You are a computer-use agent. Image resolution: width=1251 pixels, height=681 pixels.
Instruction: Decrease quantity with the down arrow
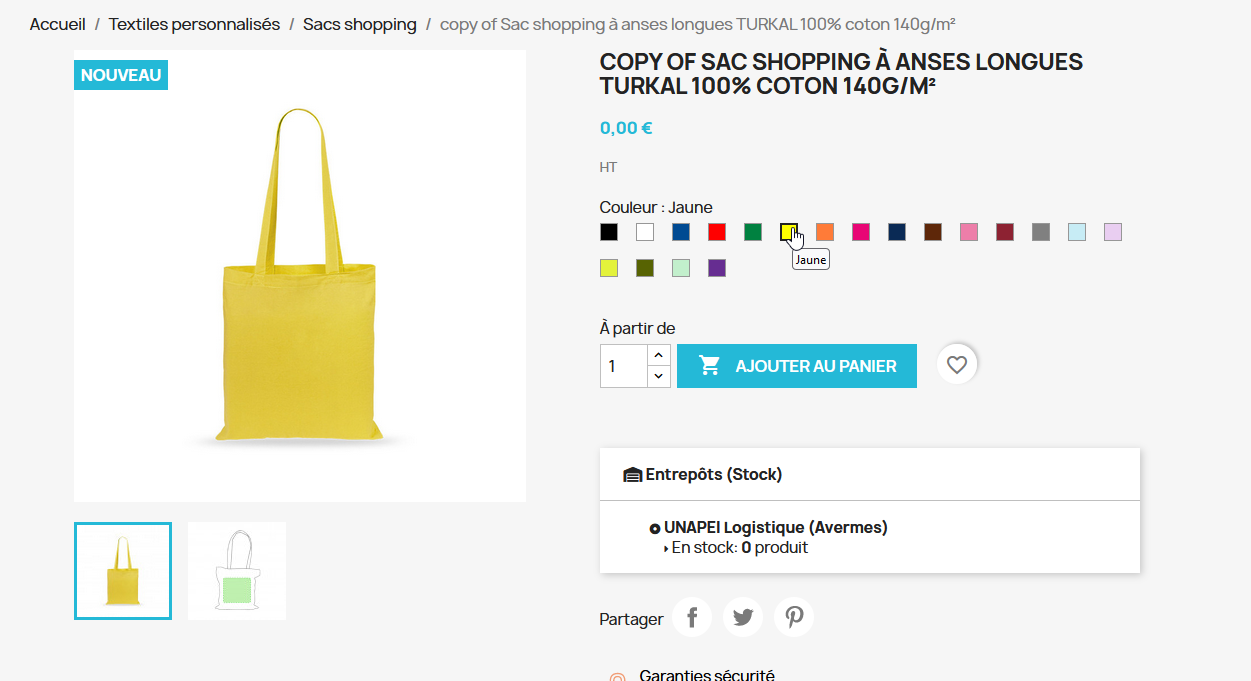pyautogui.click(x=658, y=376)
